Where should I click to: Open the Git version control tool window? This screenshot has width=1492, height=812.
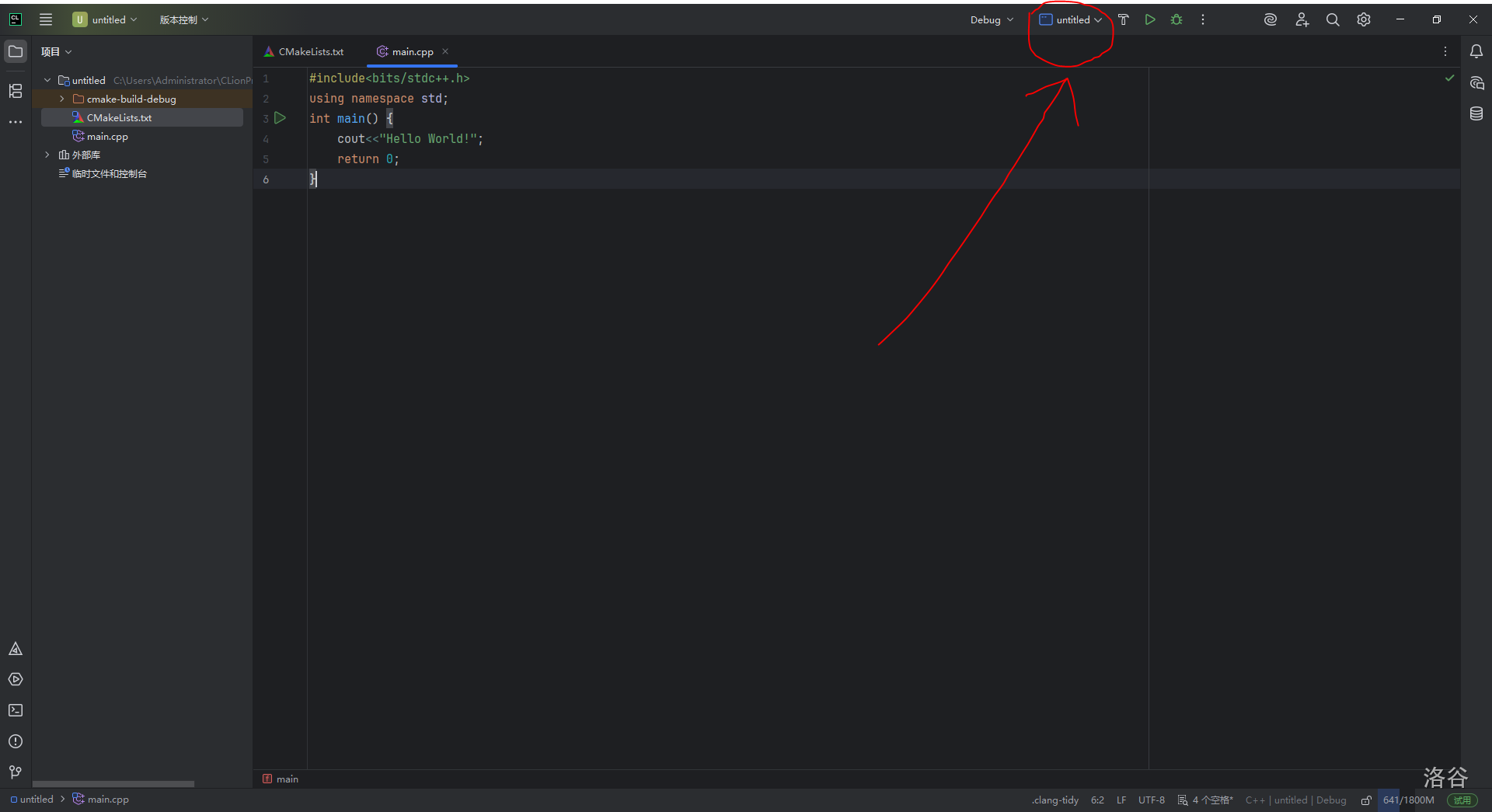pos(16,772)
